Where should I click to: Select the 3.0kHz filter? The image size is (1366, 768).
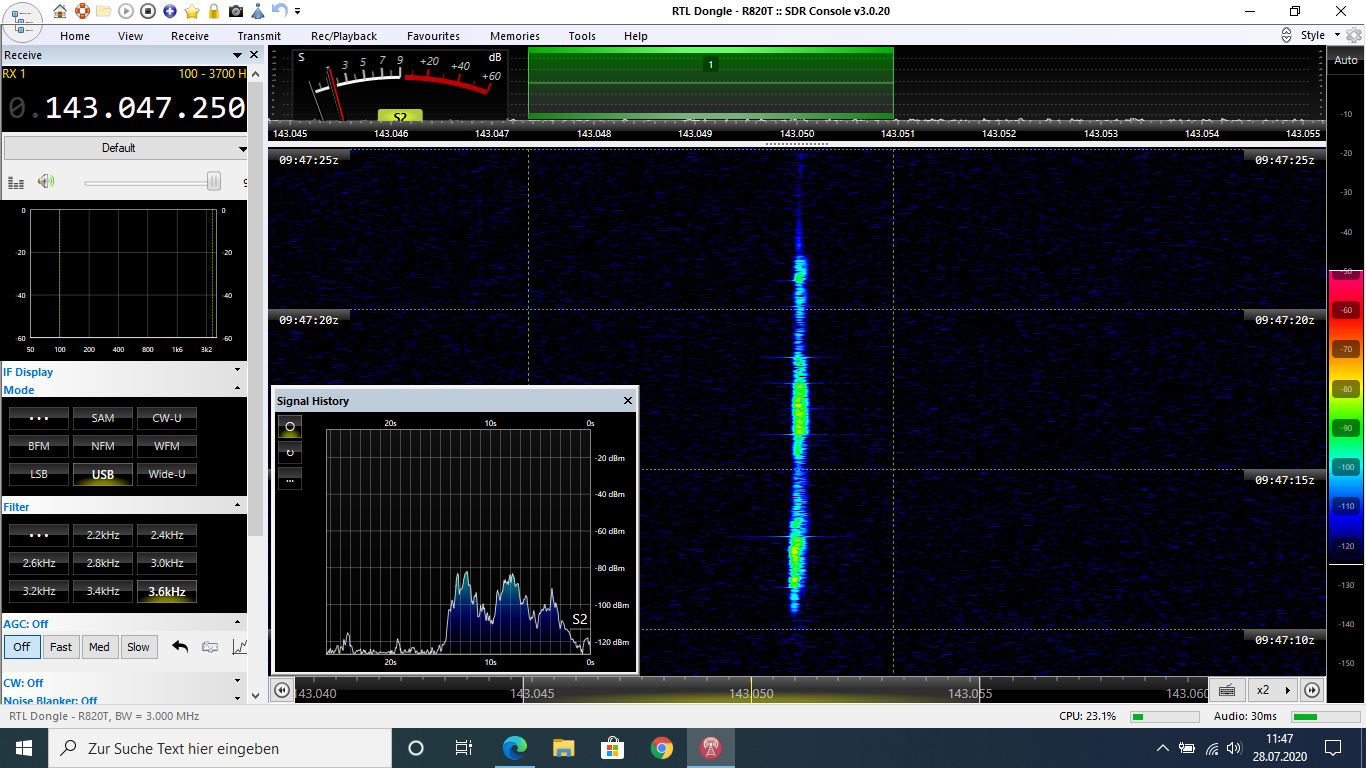tap(167, 563)
